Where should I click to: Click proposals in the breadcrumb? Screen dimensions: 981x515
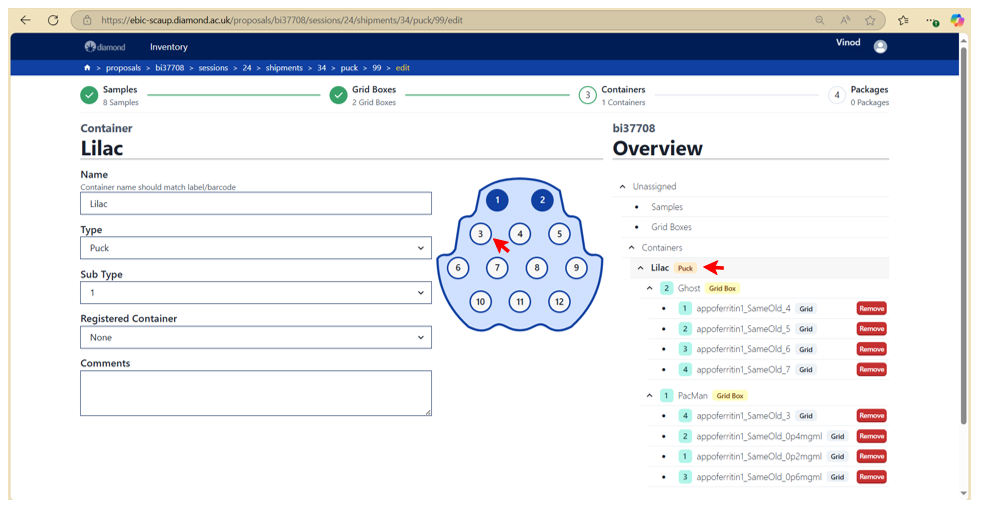pyautogui.click(x=123, y=68)
